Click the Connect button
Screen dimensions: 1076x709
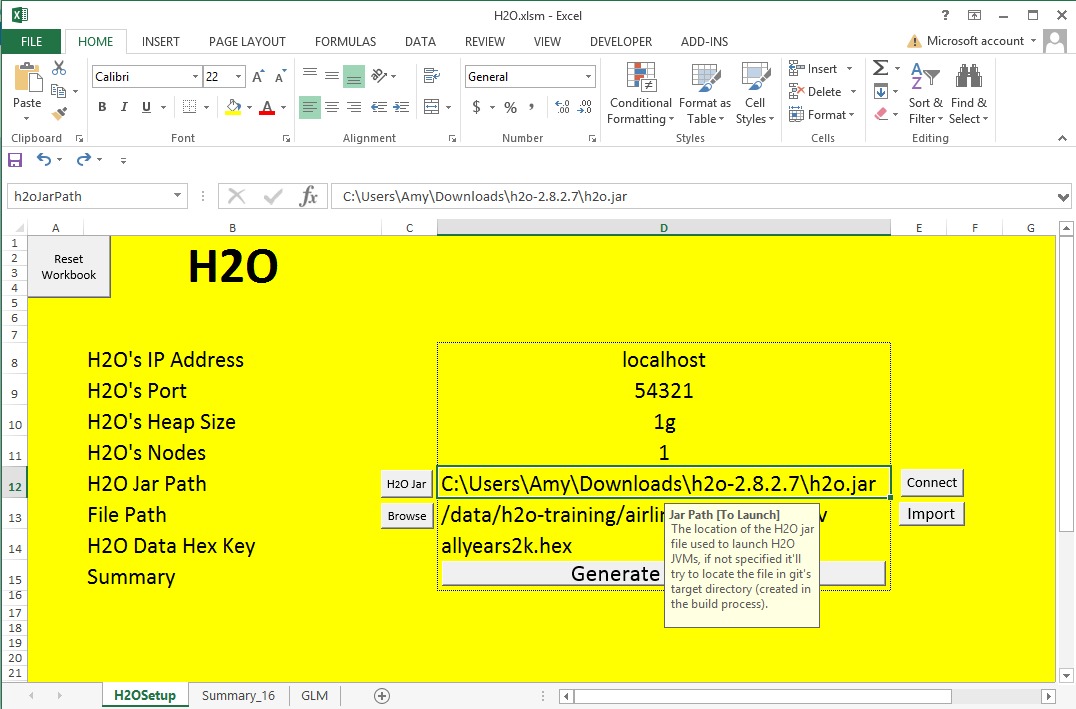(931, 483)
